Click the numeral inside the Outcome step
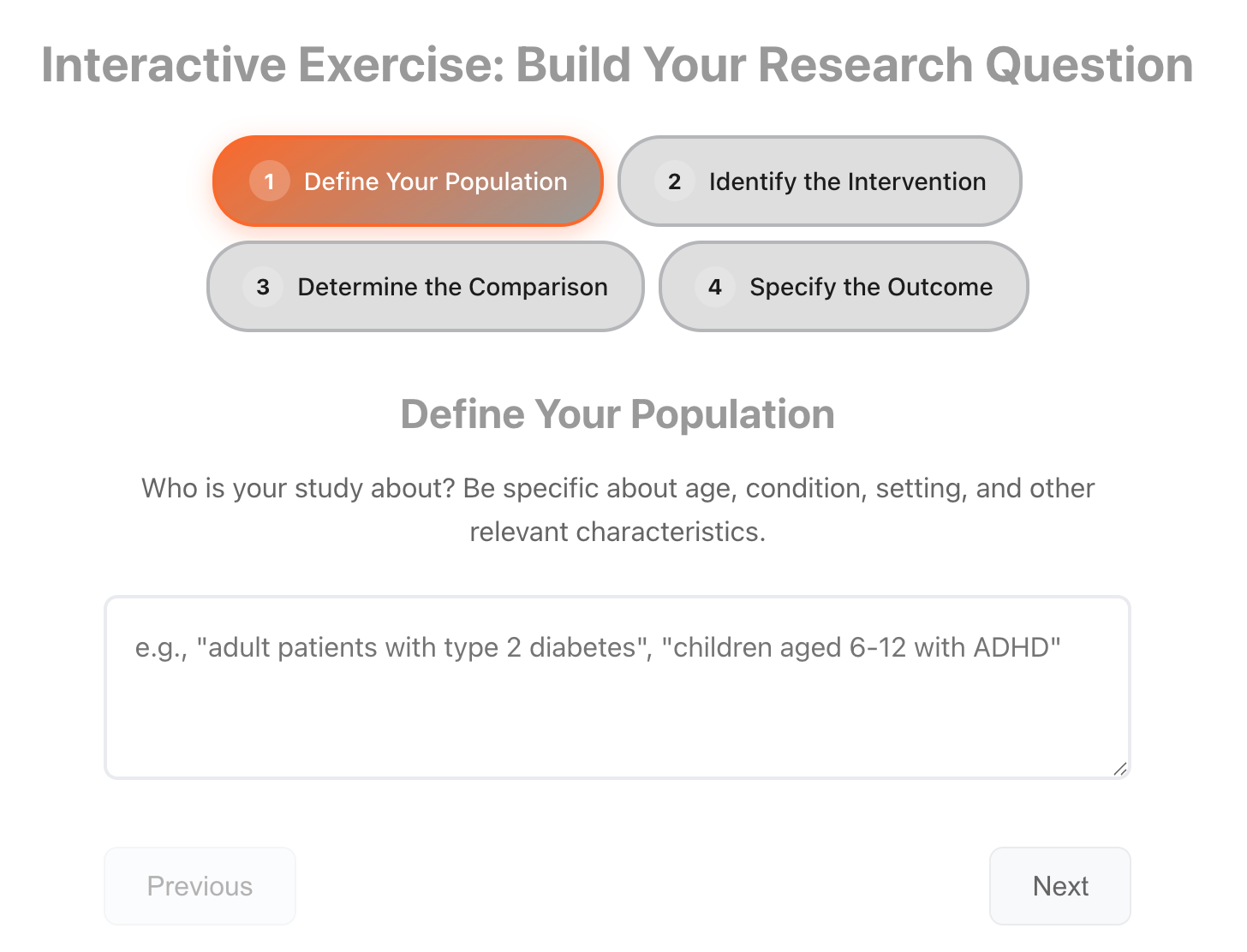The width and height of the screenshot is (1247, 952). click(x=715, y=287)
